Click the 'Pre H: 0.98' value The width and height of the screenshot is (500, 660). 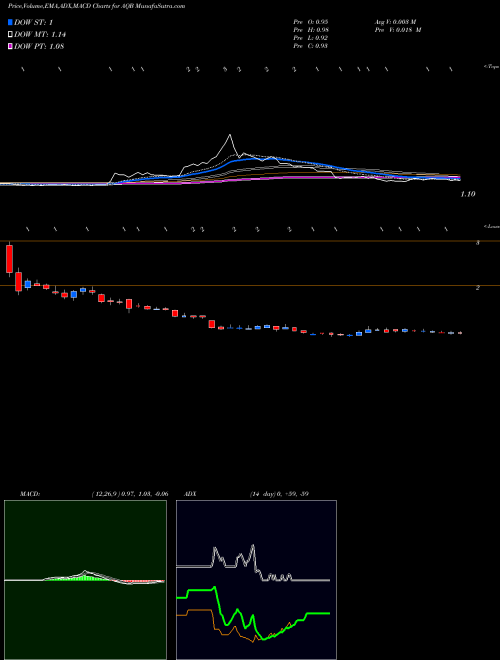(311, 29)
